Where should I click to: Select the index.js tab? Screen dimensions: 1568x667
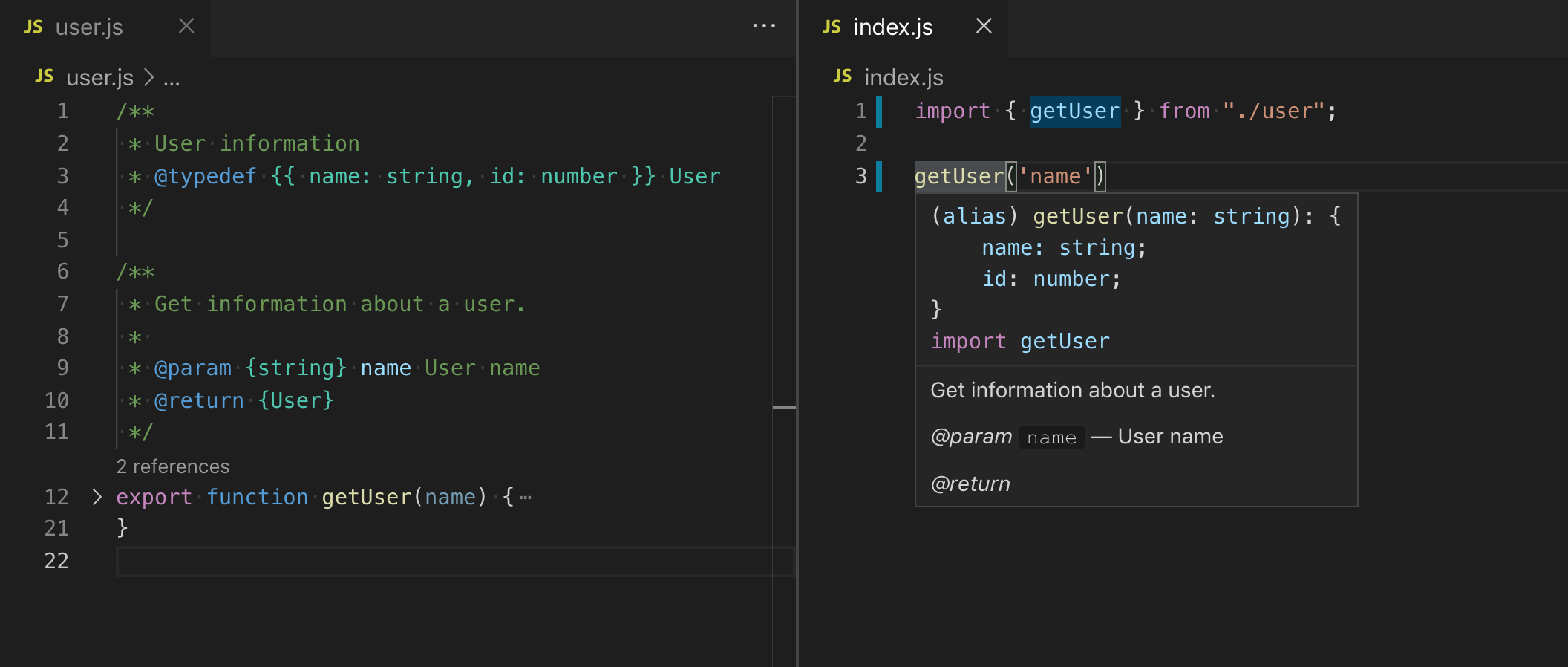point(892,27)
